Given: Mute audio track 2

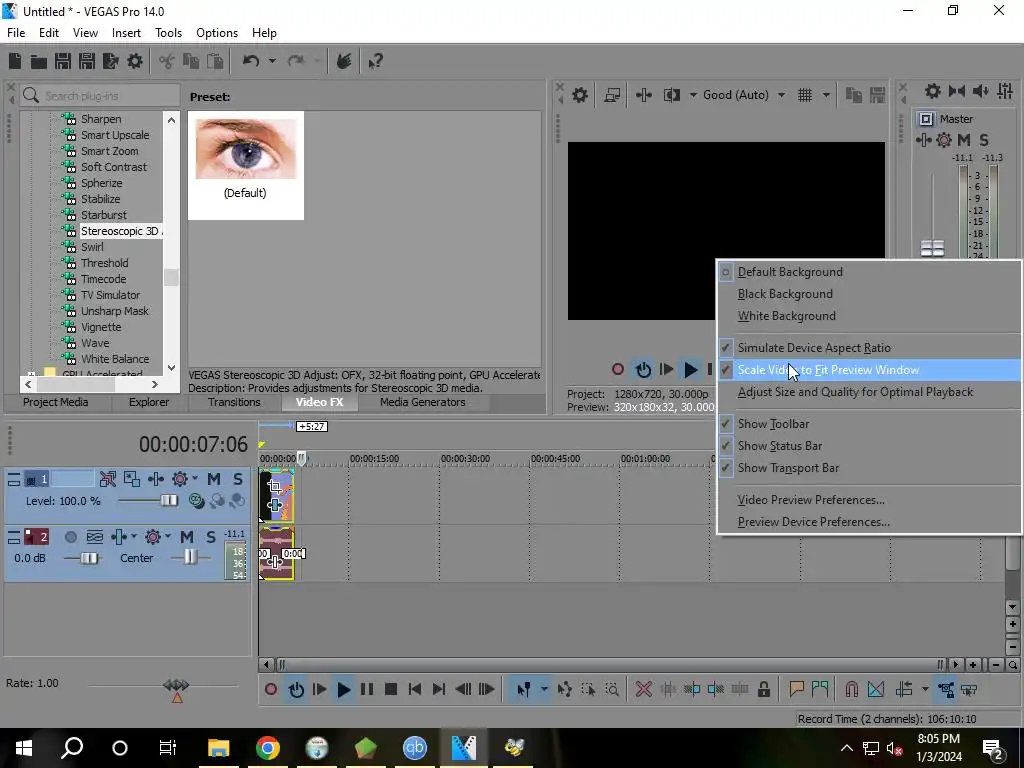Looking at the screenshot, I should tap(187, 537).
